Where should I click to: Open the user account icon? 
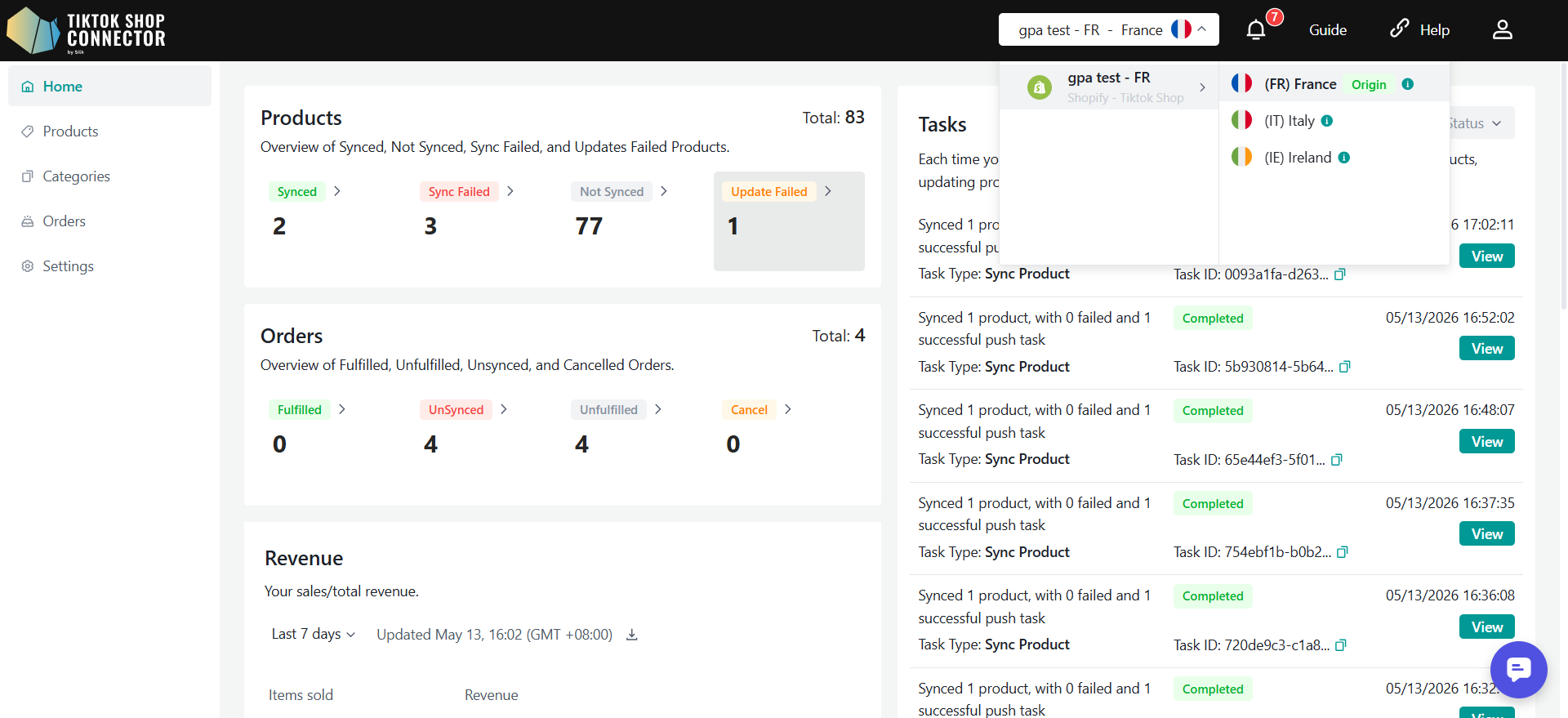point(1503,30)
